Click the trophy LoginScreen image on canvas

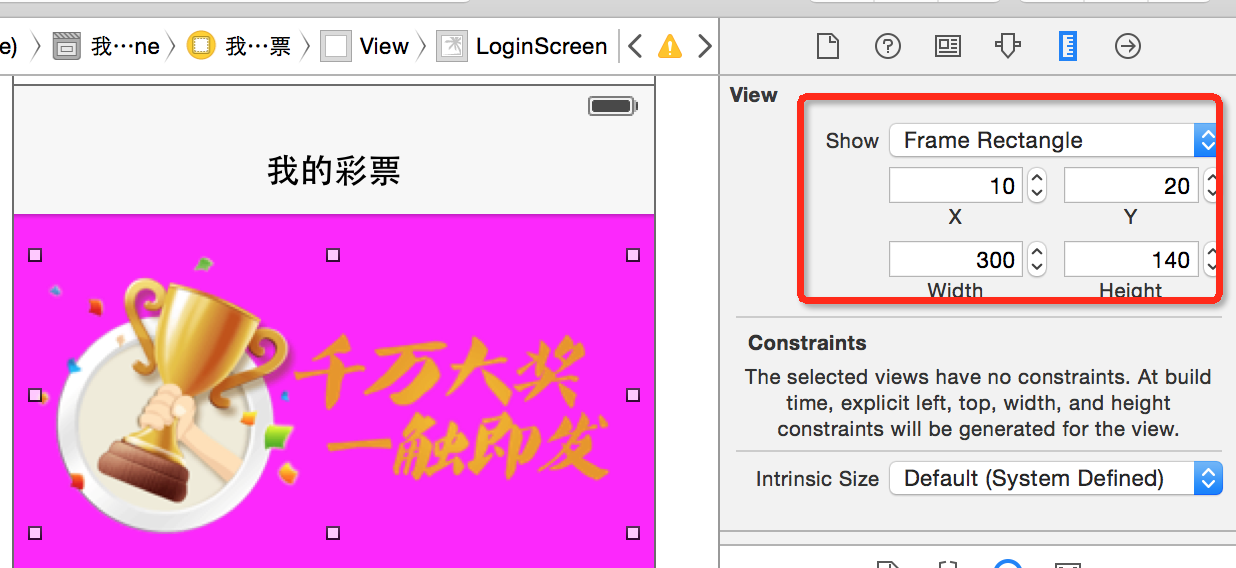pyautogui.click(x=333, y=394)
